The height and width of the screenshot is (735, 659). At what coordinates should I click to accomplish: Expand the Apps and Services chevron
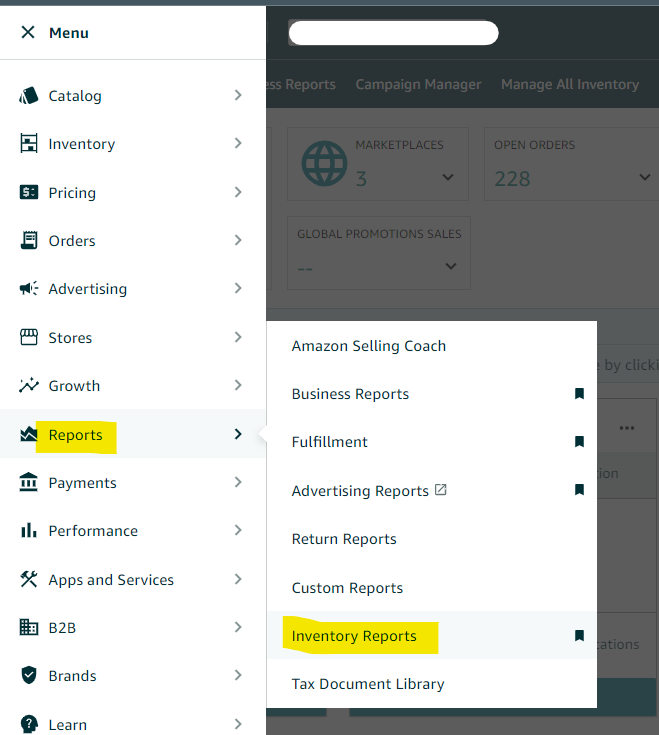[238, 579]
